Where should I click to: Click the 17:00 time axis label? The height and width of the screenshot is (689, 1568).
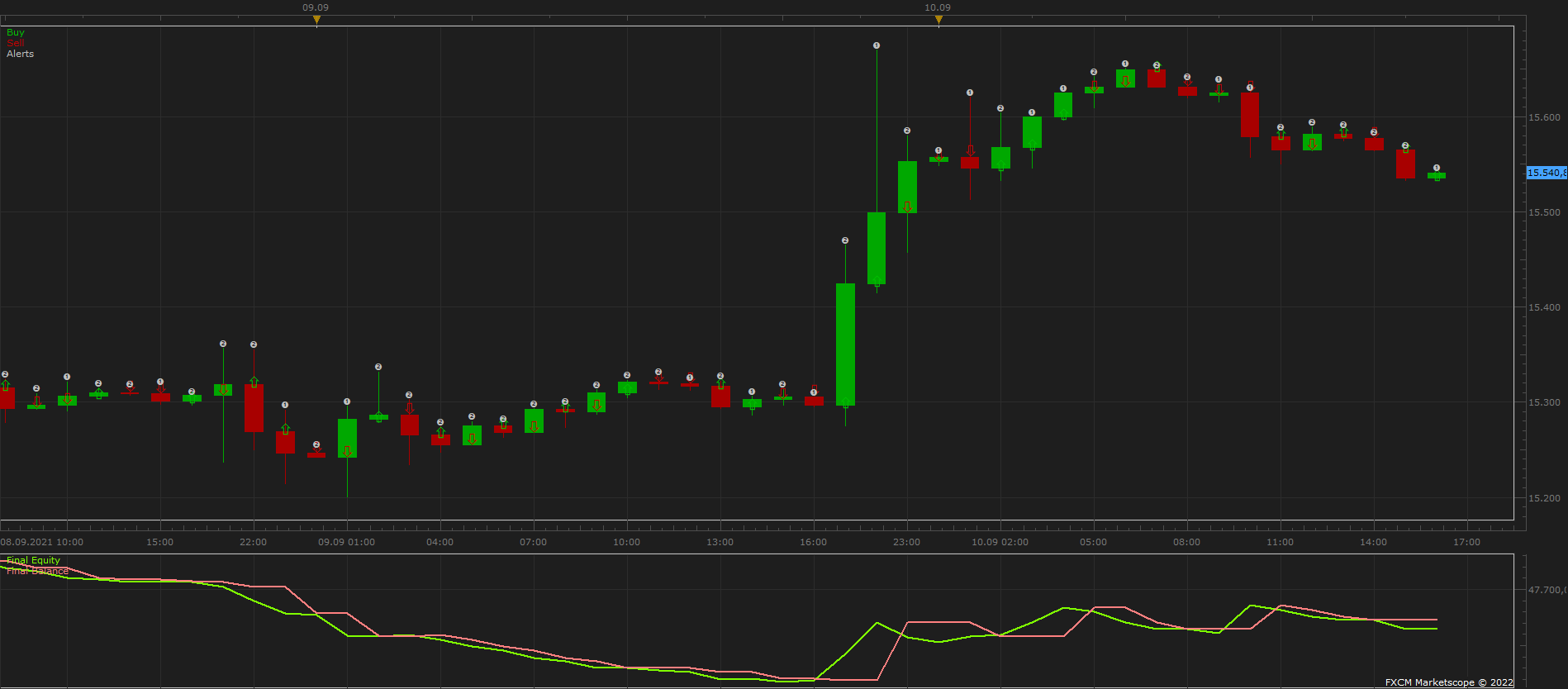coord(1467,542)
